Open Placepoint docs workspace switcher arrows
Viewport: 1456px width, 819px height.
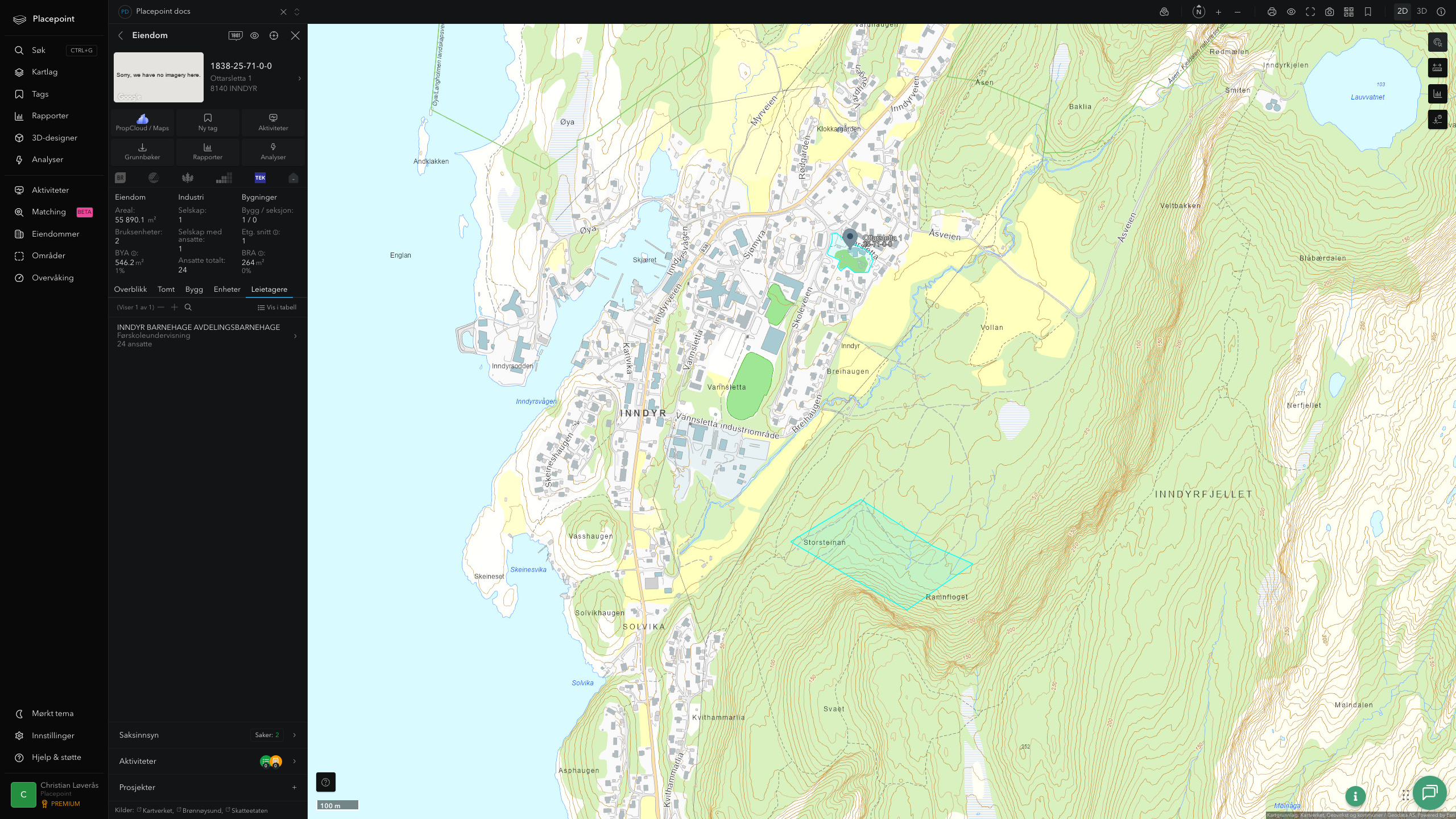click(297, 12)
